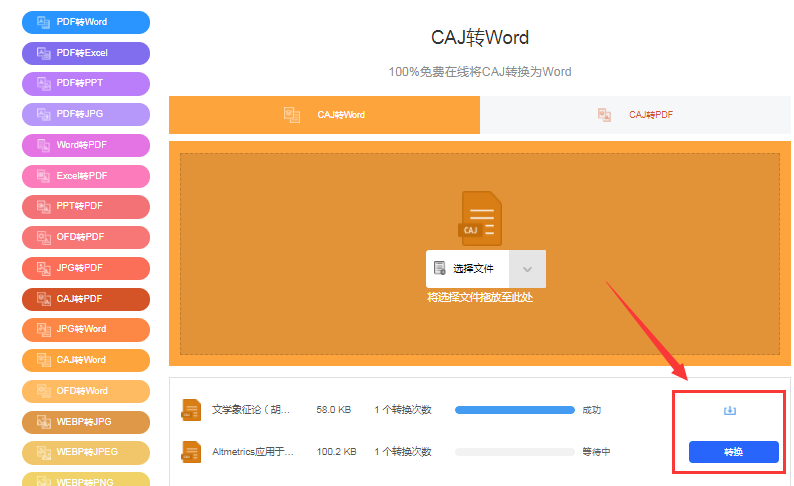The width and height of the screenshot is (794, 486).
Task: Go to WEBP转JPEG in the sidebar
Action: [x=86, y=453]
